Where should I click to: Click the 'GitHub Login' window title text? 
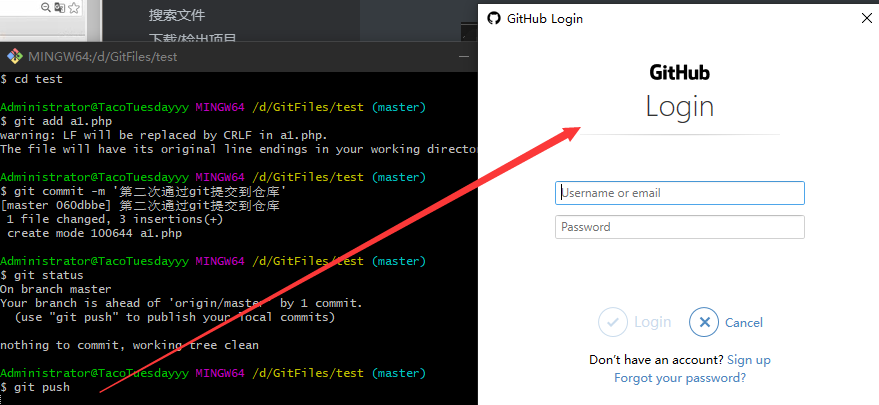[544, 19]
